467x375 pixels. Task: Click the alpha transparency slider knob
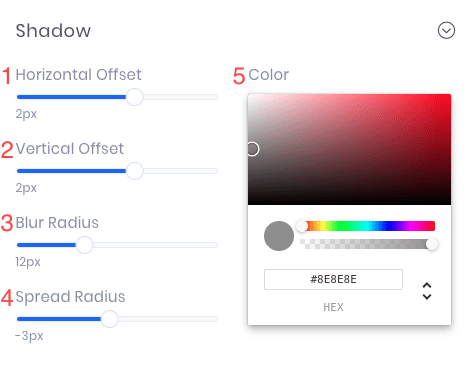pos(432,244)
